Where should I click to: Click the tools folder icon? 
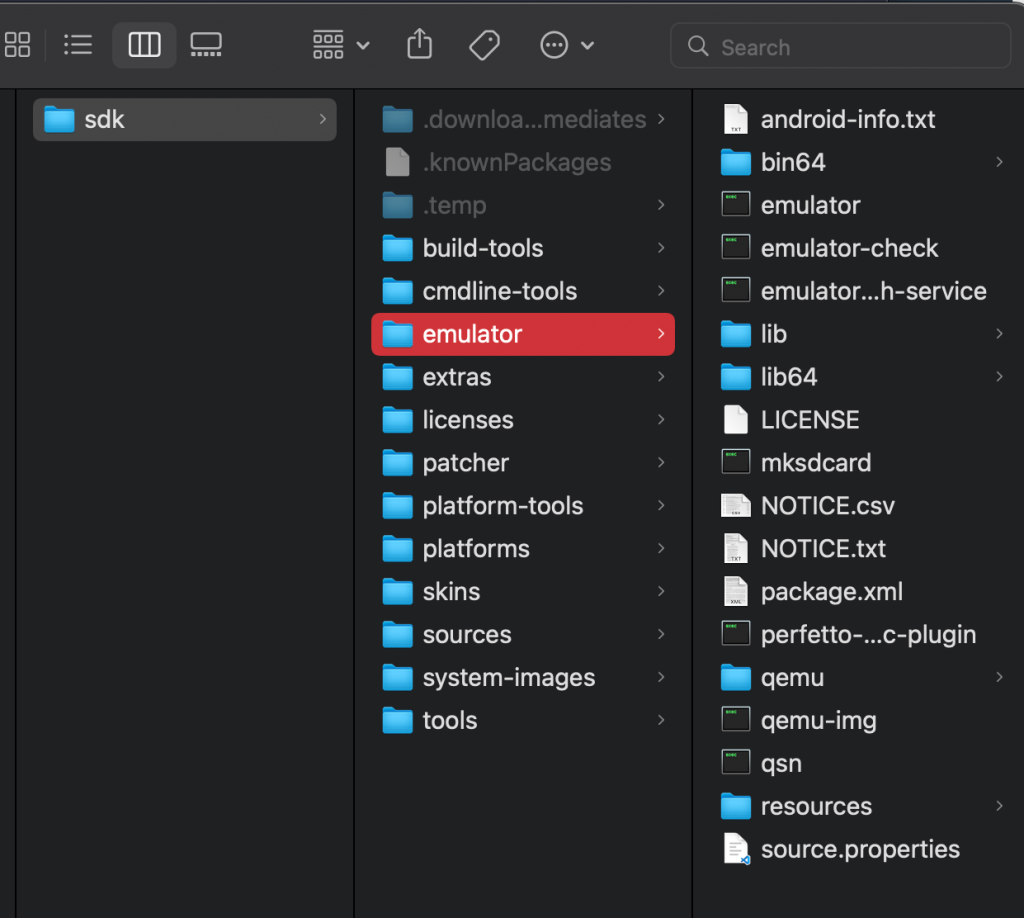point(397,721)
